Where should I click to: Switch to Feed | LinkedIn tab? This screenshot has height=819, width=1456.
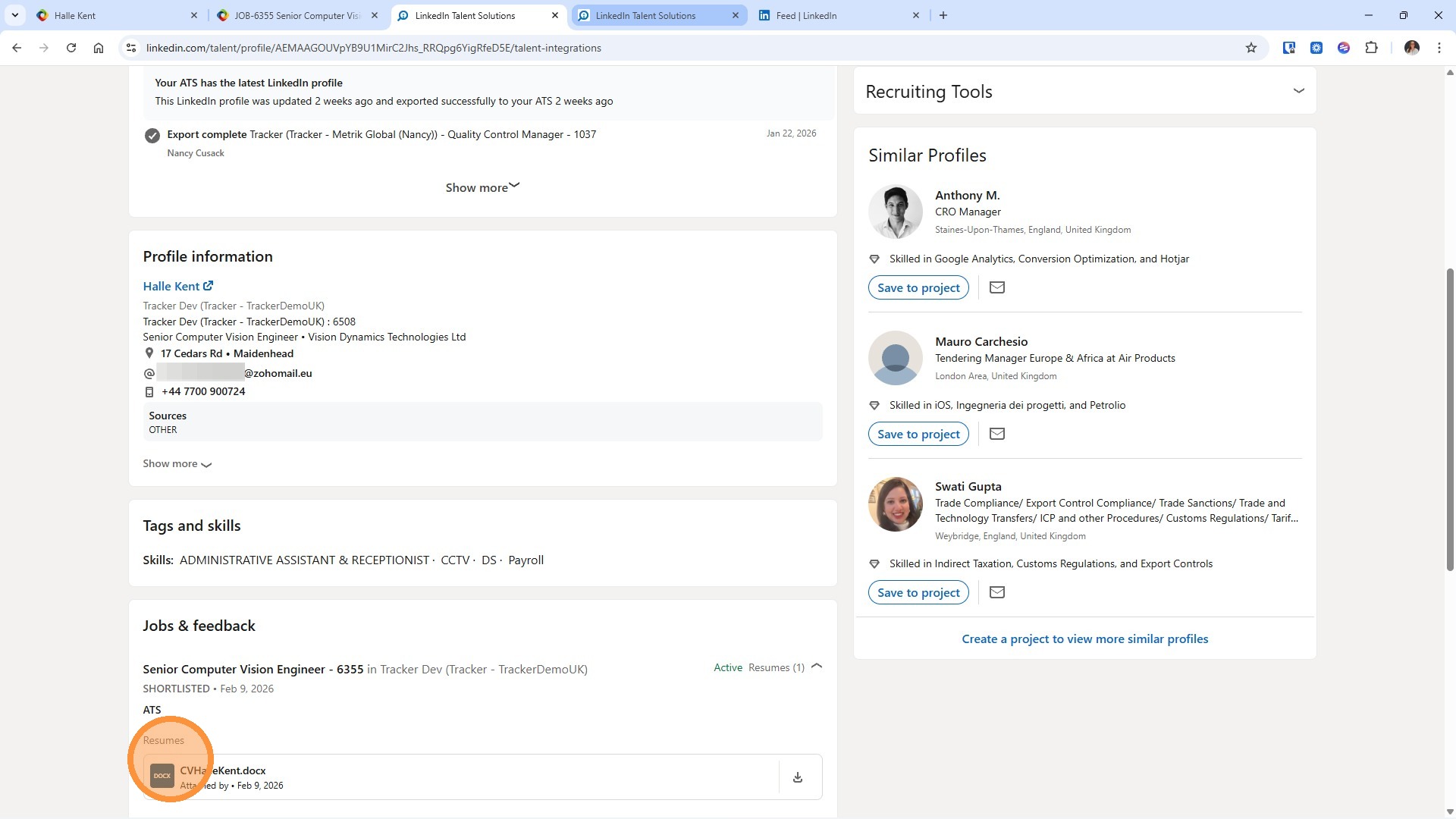(806, 15)
